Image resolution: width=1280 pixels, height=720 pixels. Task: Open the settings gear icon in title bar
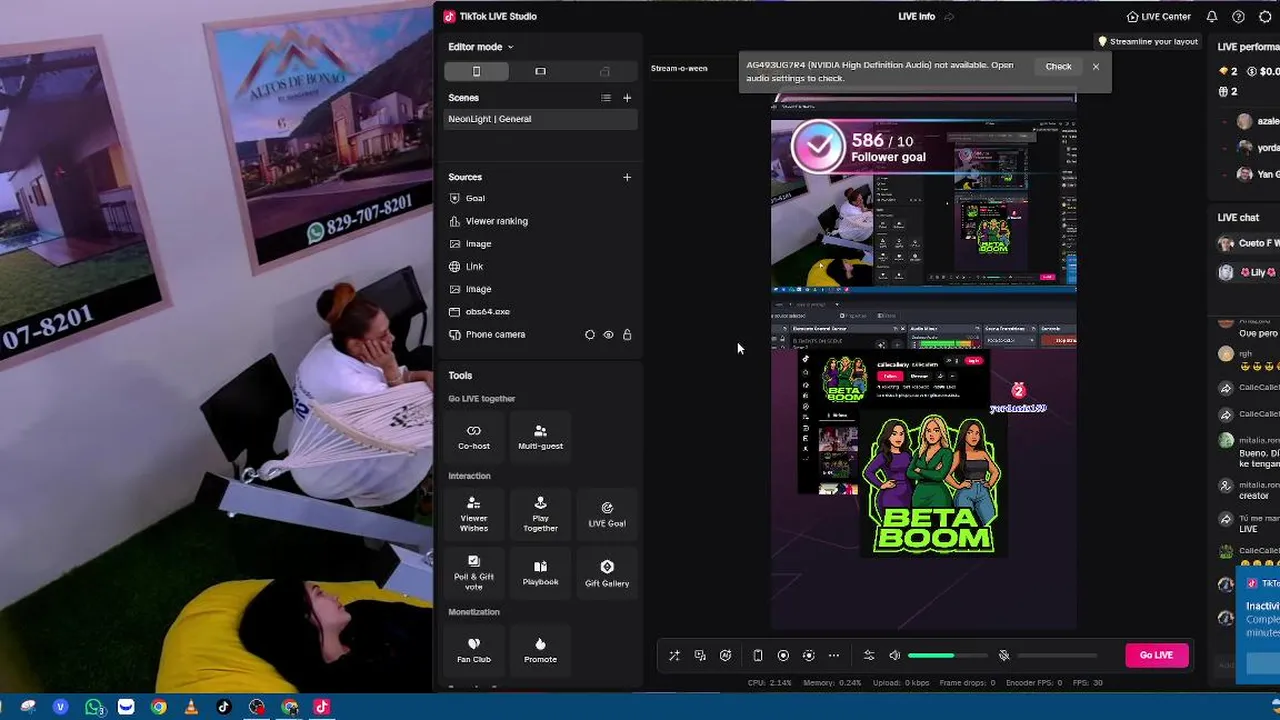click(1265, 17)
